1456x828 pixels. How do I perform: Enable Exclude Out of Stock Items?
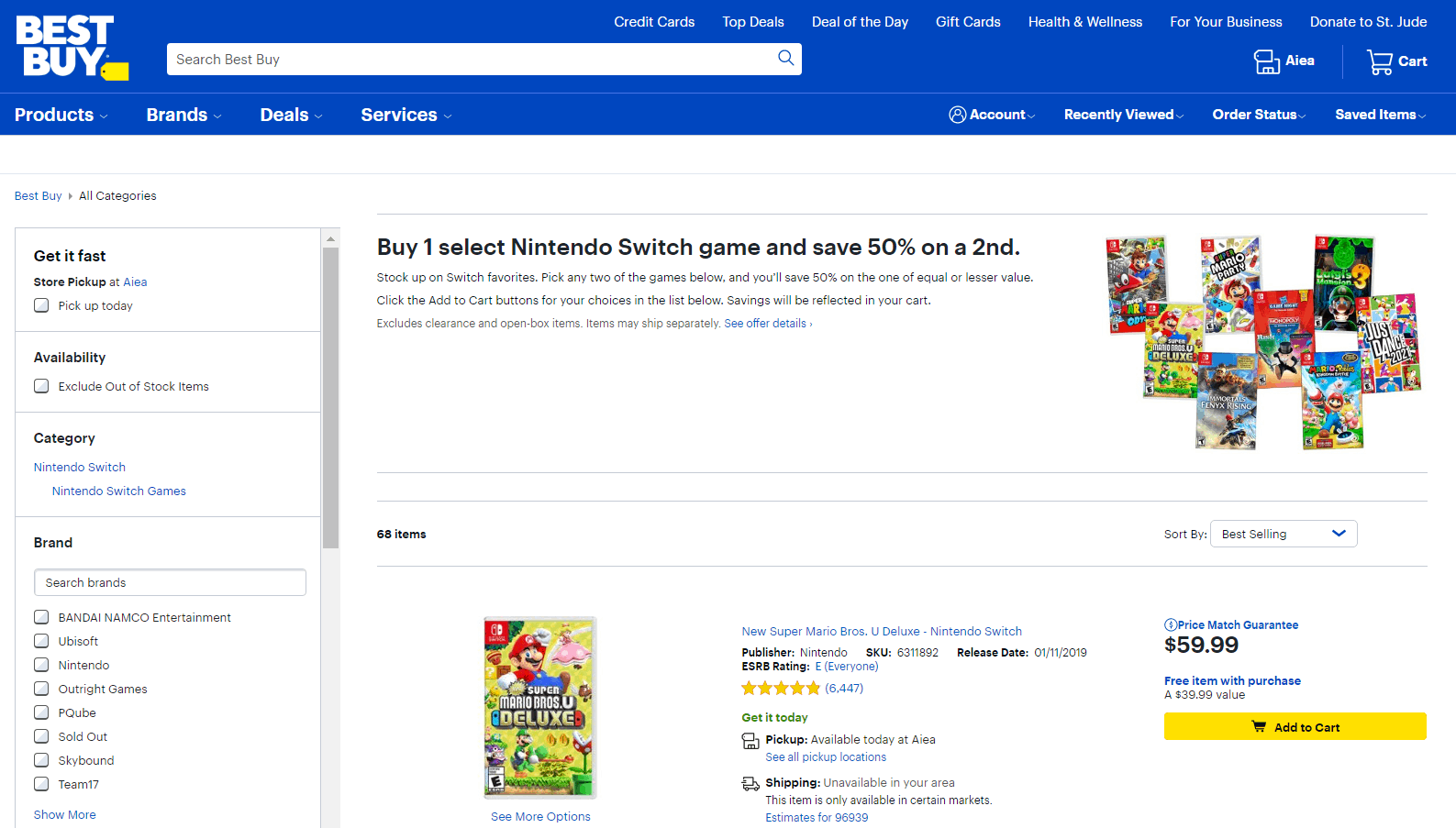(x=41, y=386)
